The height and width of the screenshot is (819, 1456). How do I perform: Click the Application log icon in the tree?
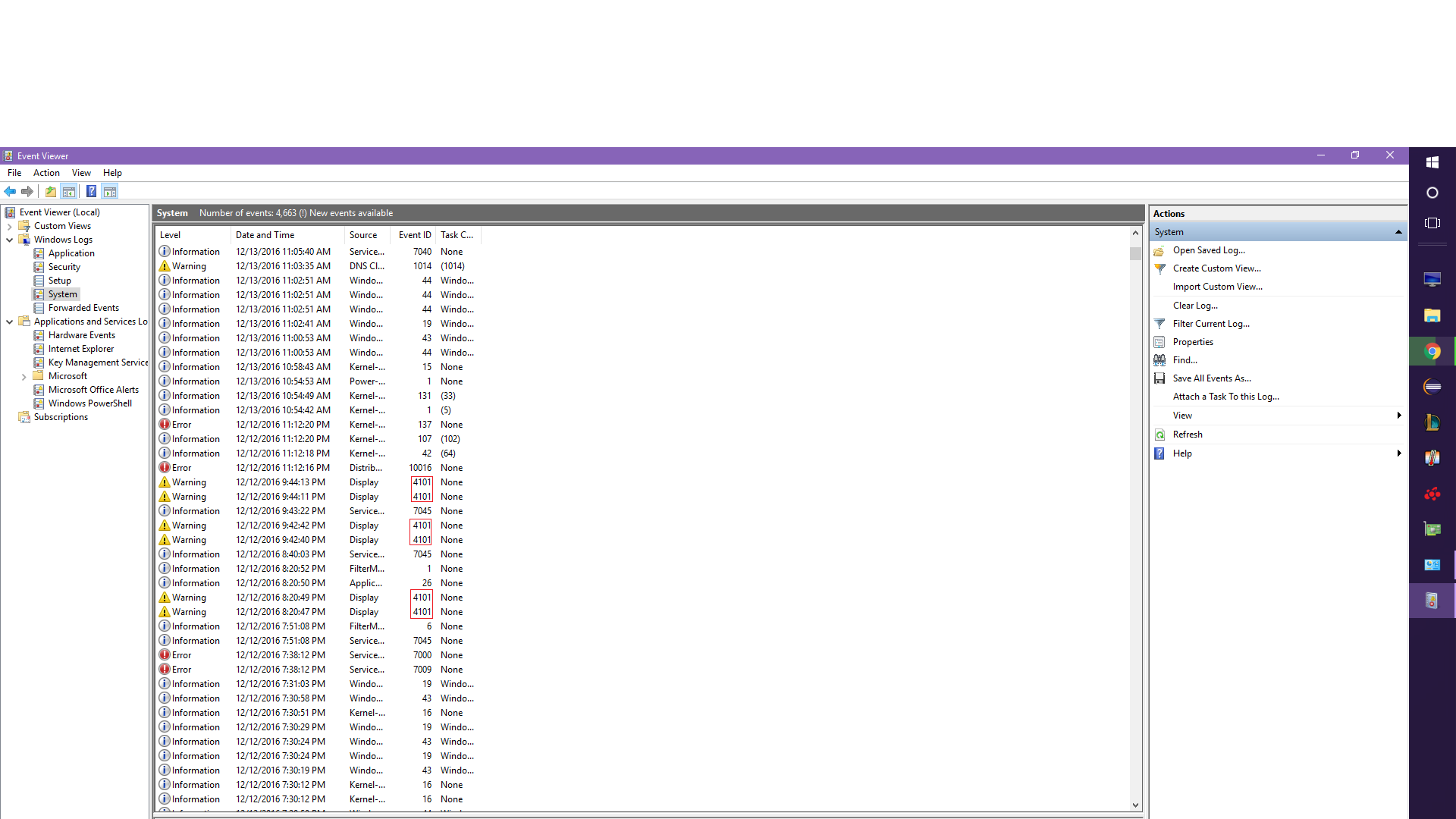pyautogui.click(x=39, y=253)
